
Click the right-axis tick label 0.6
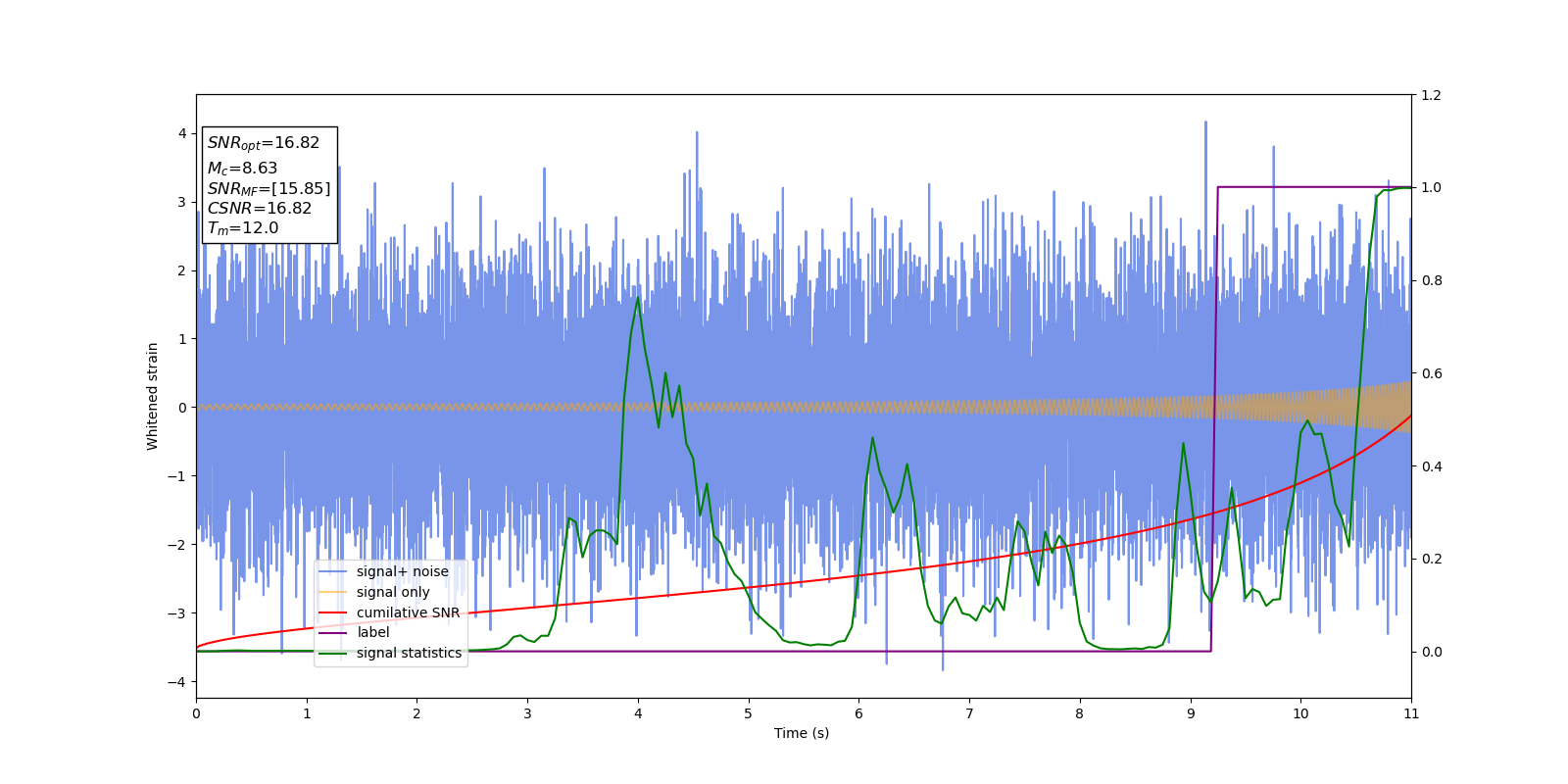click(x=1431, y=373)
